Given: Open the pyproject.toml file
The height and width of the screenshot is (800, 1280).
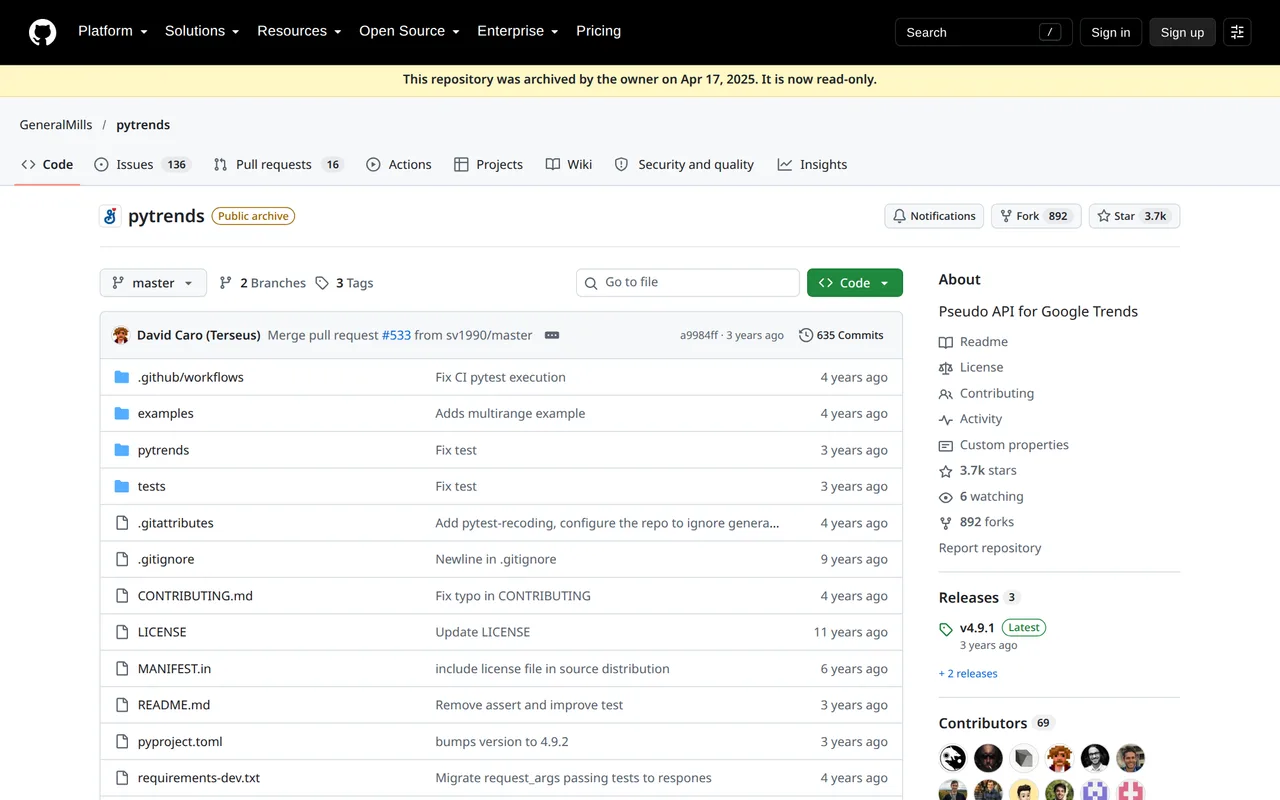Looking at the screenshot, I should click(180, 742).
